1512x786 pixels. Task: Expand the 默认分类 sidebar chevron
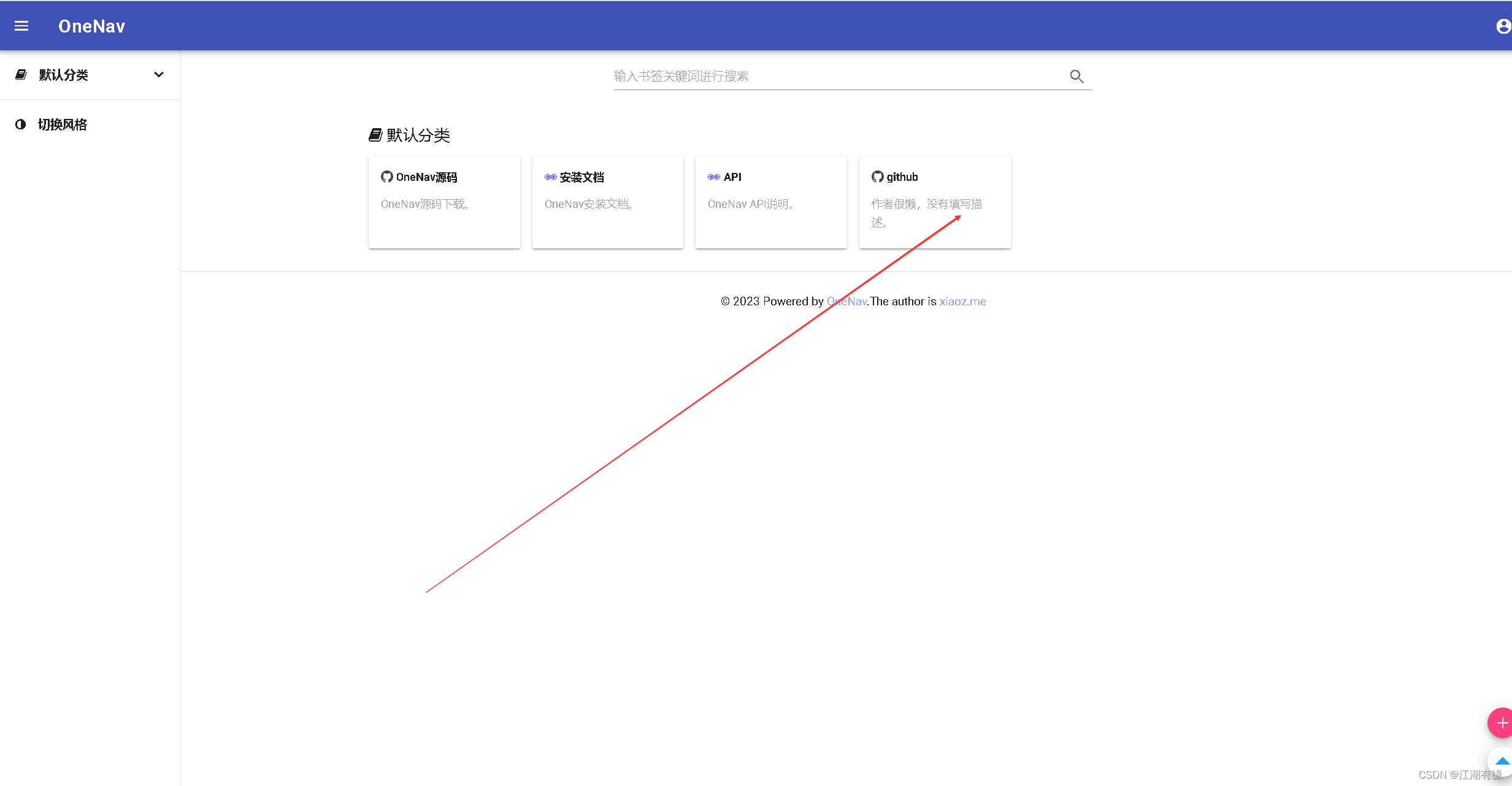tap(159, 75)
